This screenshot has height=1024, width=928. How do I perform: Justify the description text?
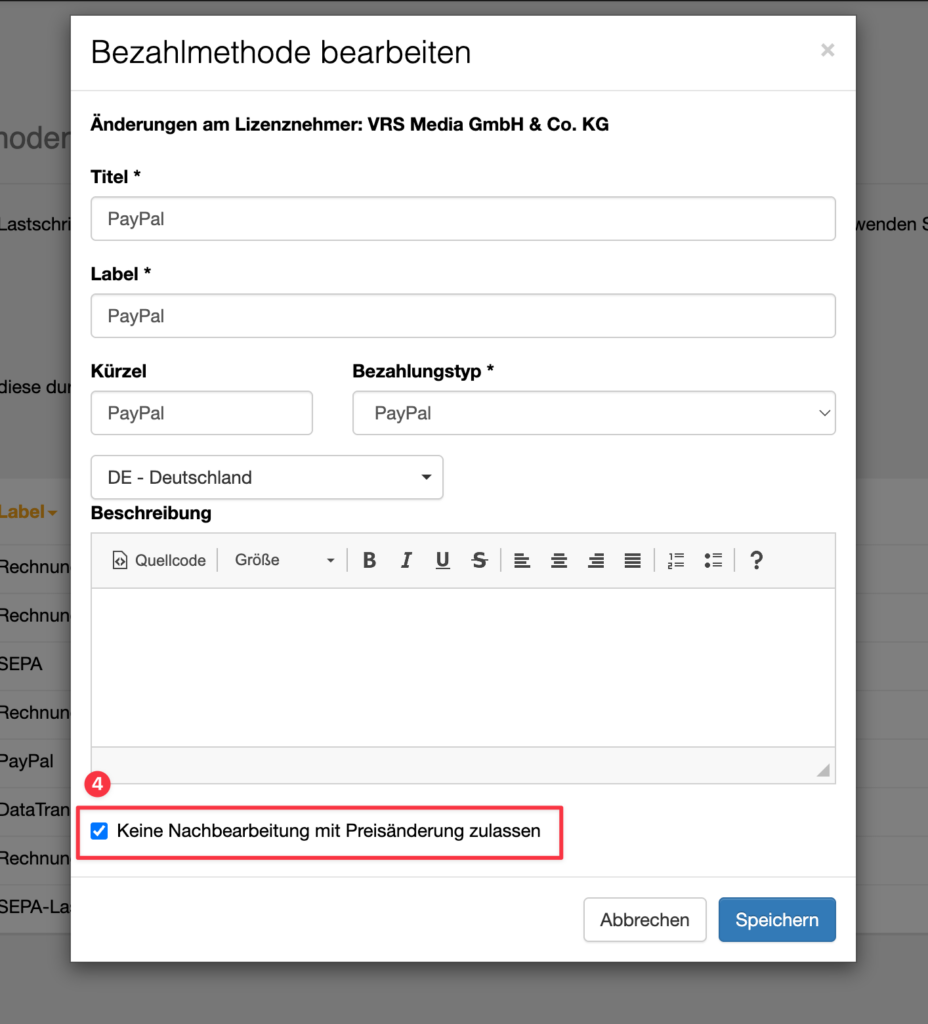pyautogui.click(x=632, y=560)
